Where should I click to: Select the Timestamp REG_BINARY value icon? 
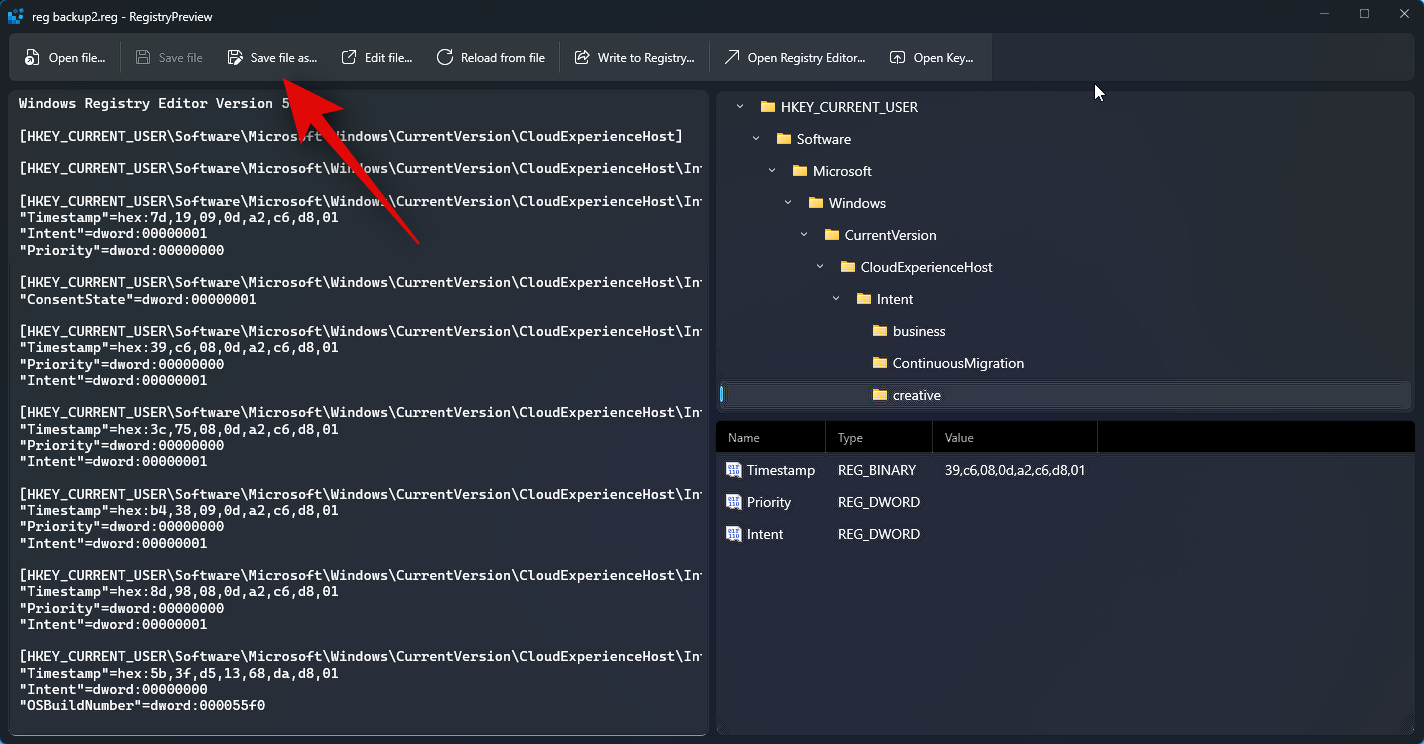[x=734, y=470]
